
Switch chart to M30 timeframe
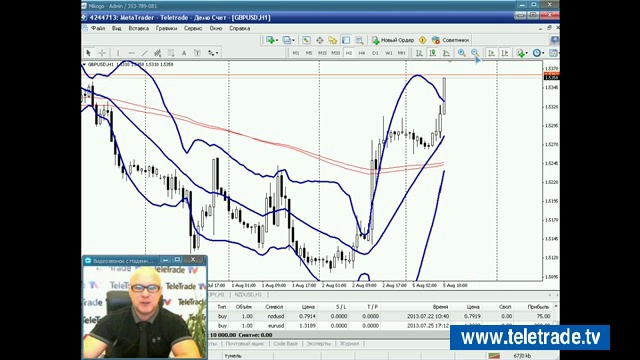coord(336,53)
